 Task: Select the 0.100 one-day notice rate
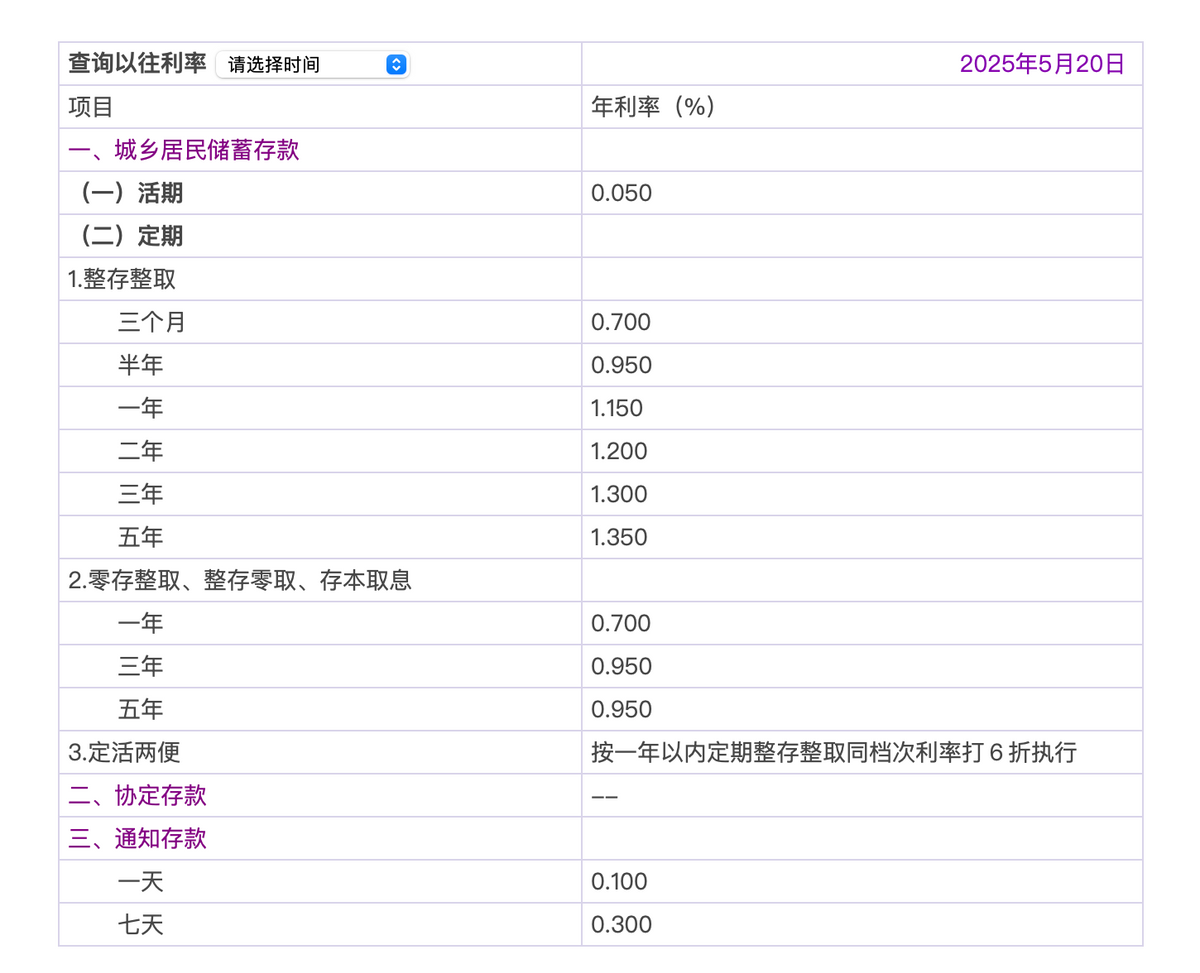point(619,882)
